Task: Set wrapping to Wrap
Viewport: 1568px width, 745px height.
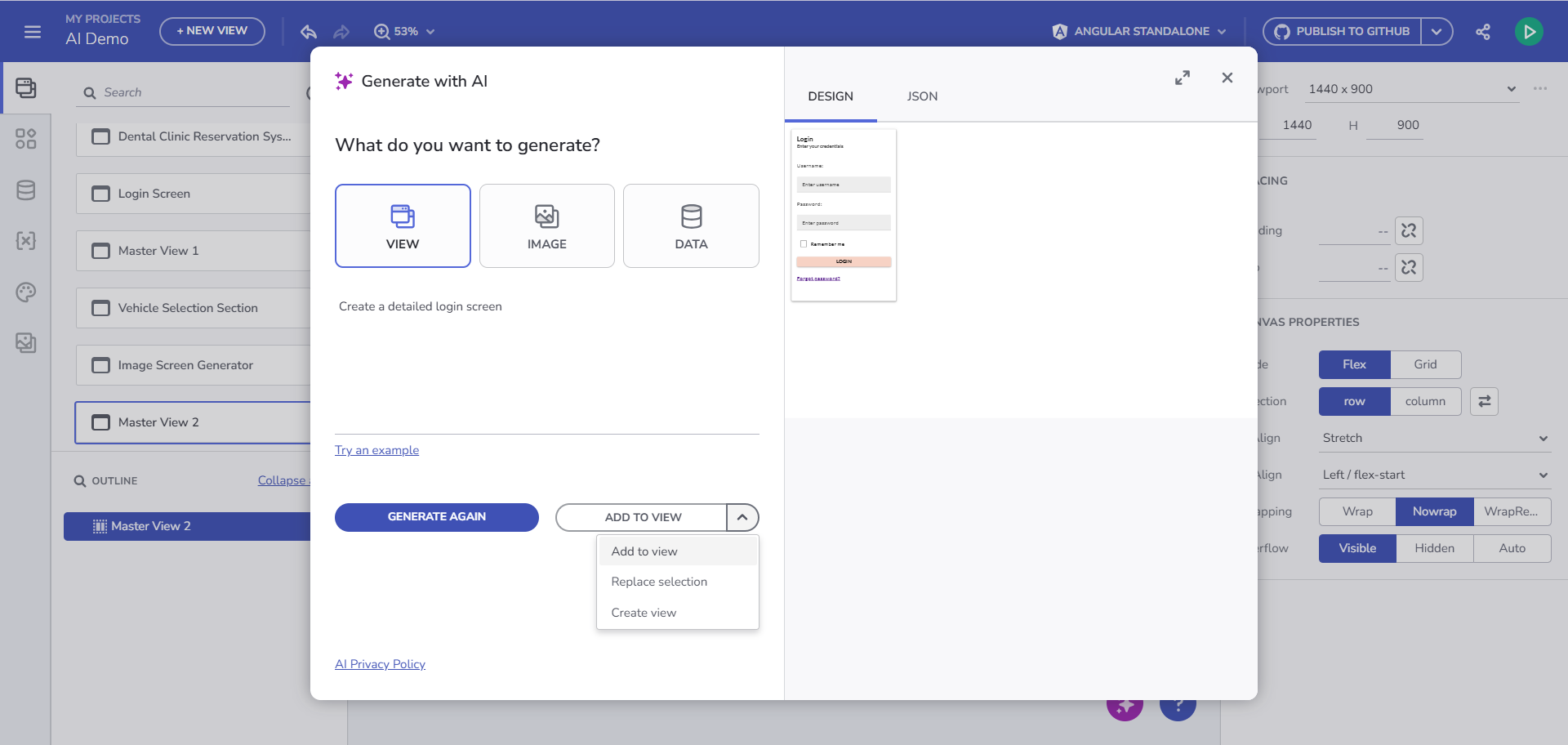Action: click(x=1357, y=511)
